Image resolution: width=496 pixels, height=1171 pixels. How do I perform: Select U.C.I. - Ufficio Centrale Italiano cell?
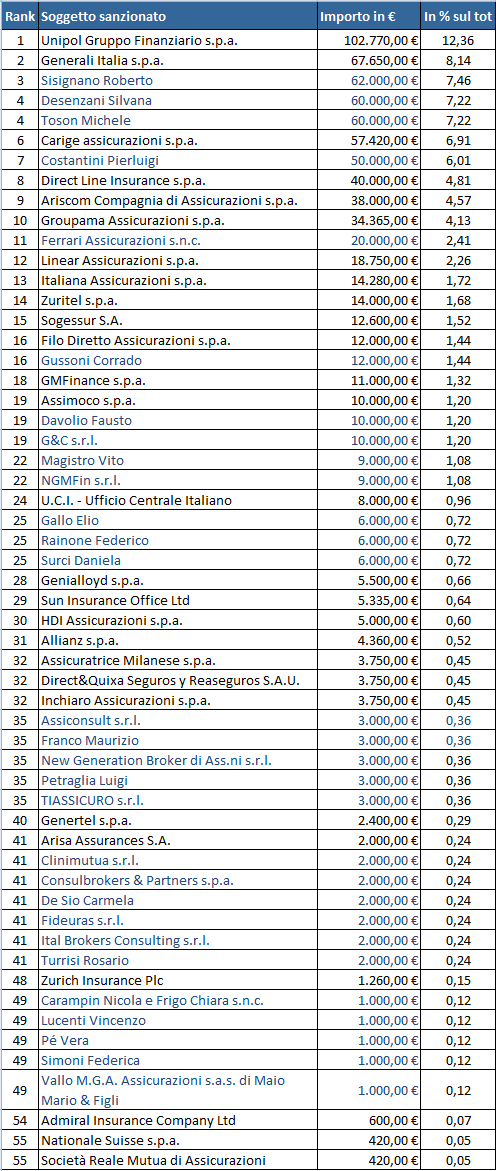179,500
